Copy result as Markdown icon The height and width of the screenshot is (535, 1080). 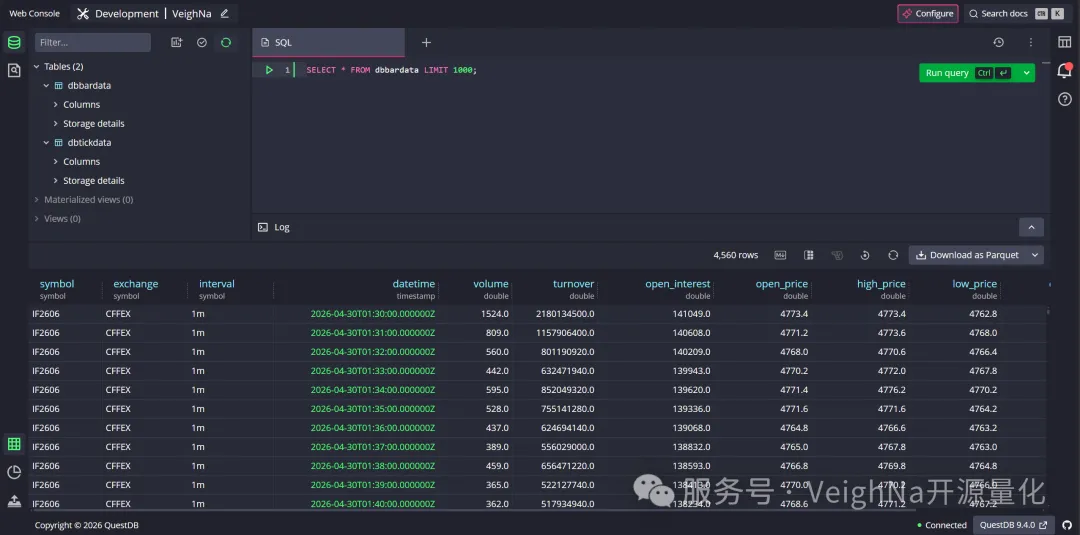click(780, 255)
